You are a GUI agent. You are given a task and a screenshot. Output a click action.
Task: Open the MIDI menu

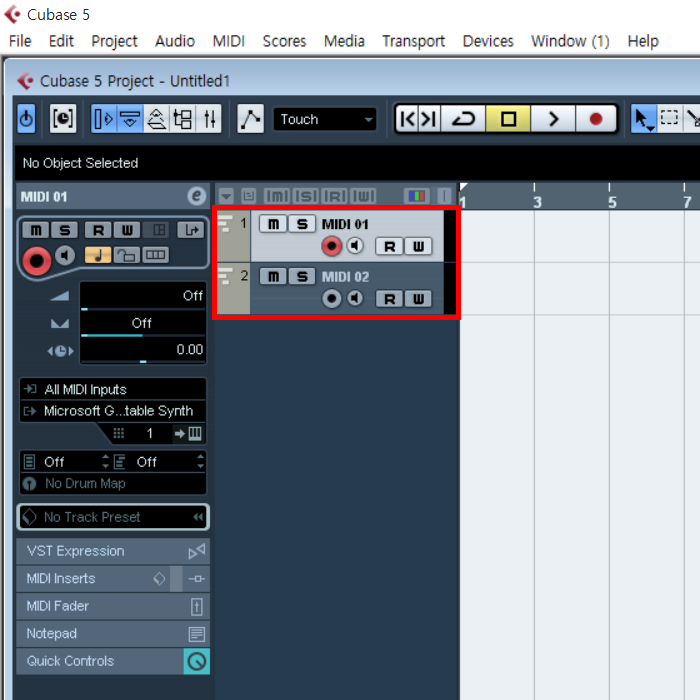[x=229, y=41]
